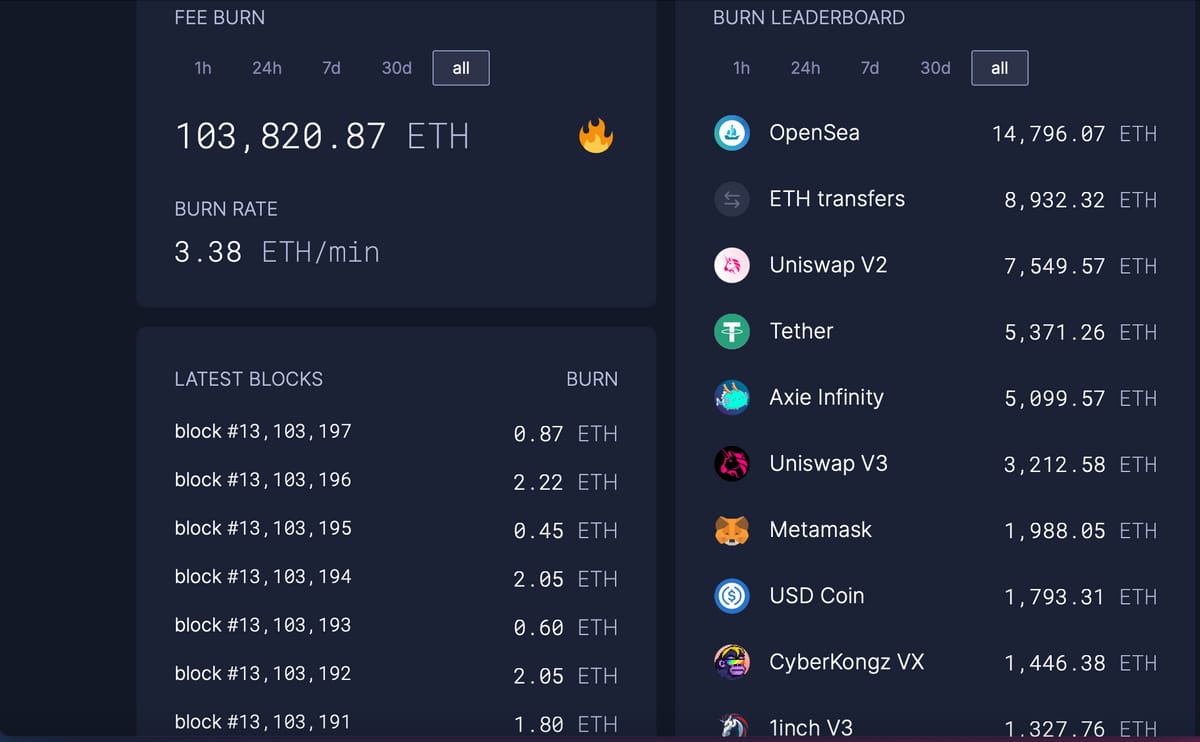This screenshot has height=742, width=1200.
Task: Click the 1inch V3 name
Action: point(811,728)
